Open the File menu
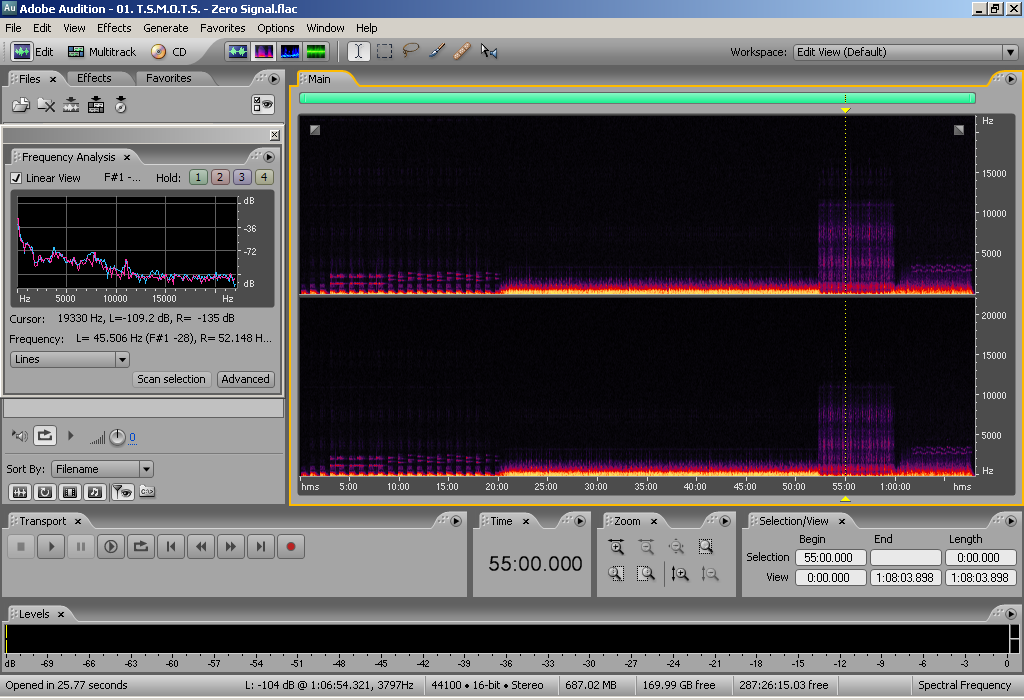Screen dimensions: 1024x700 tap(13, 28)
